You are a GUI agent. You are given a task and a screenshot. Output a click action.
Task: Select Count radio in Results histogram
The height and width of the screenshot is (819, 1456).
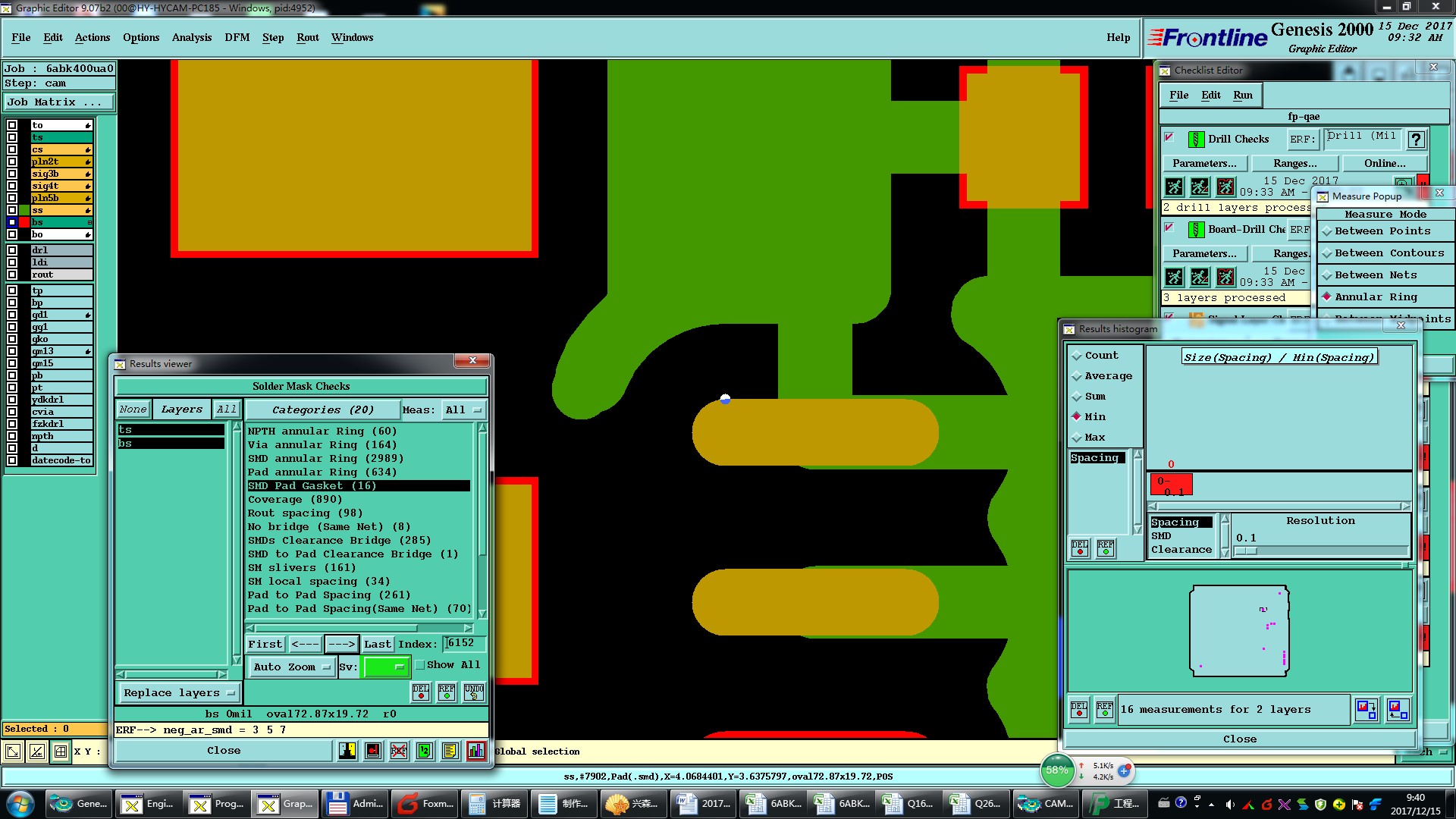(1094, 356)
